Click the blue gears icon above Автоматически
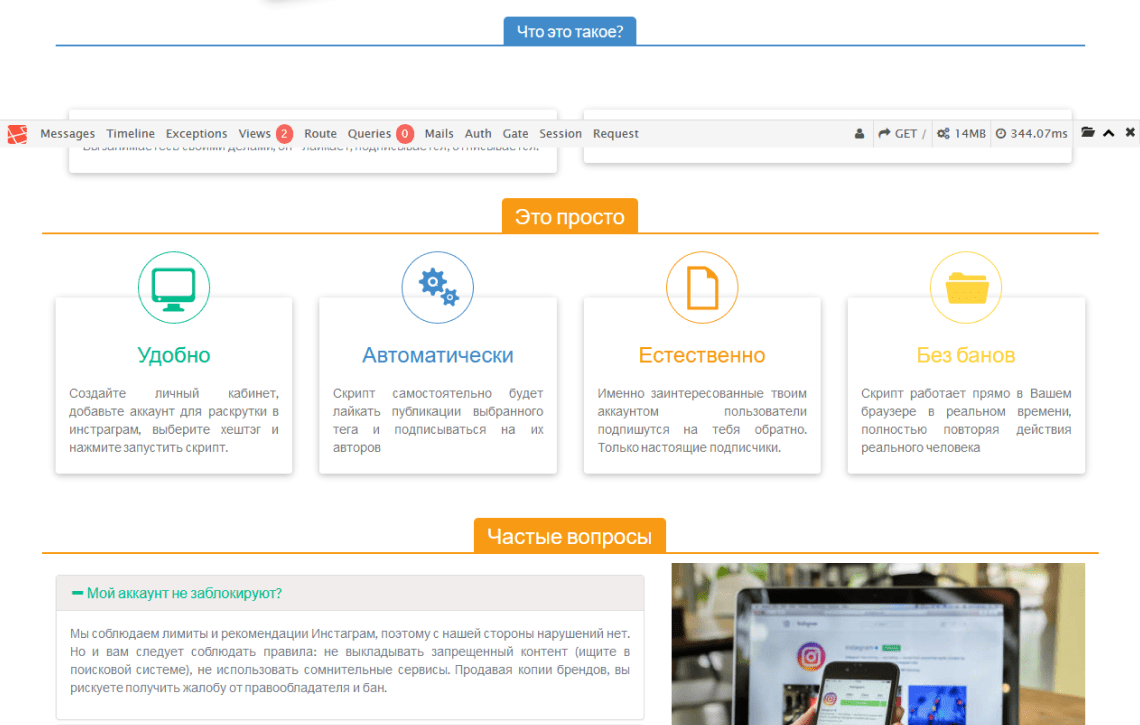 tap(437, 287)
